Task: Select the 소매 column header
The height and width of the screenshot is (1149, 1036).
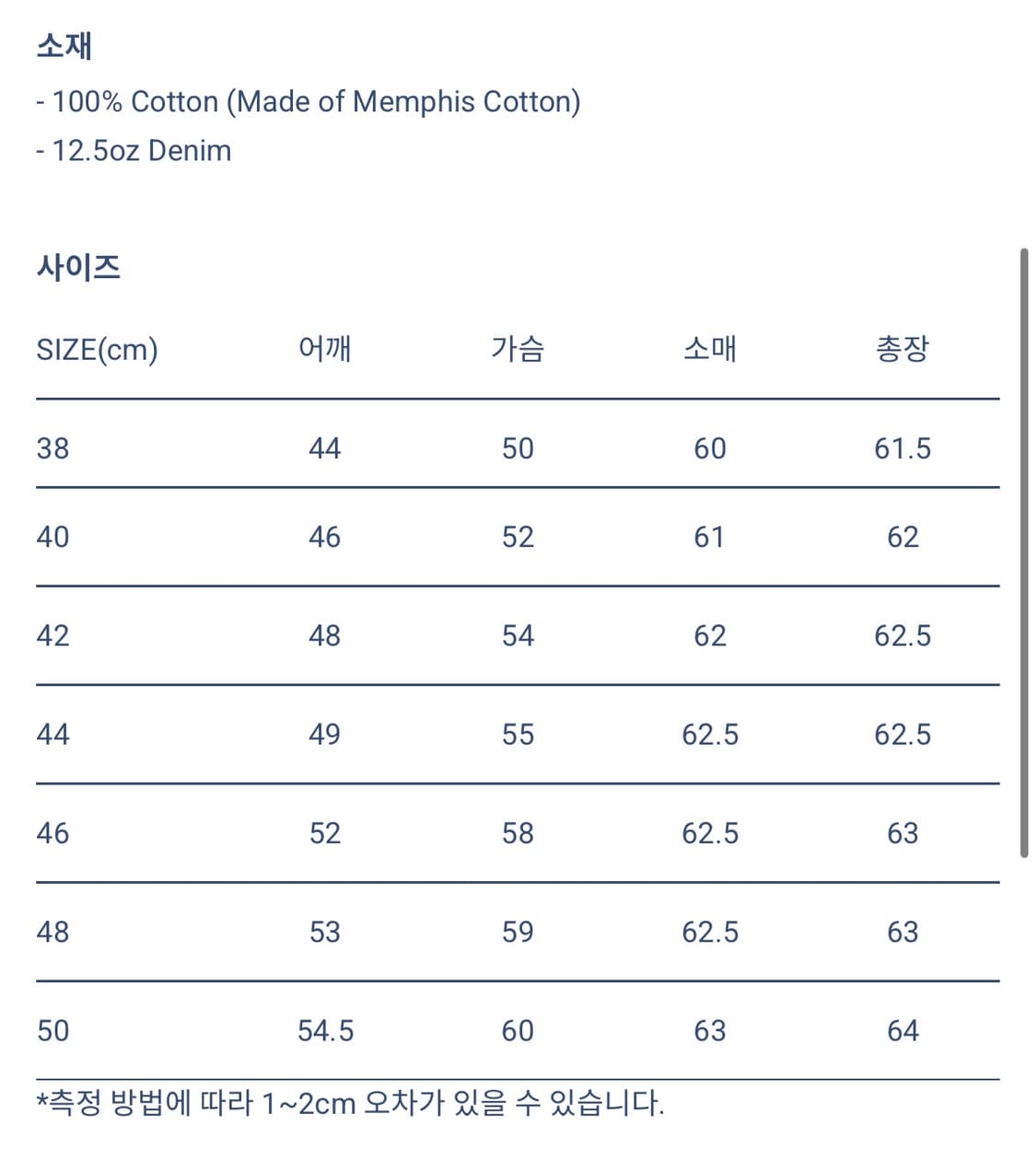Action: 709,349
